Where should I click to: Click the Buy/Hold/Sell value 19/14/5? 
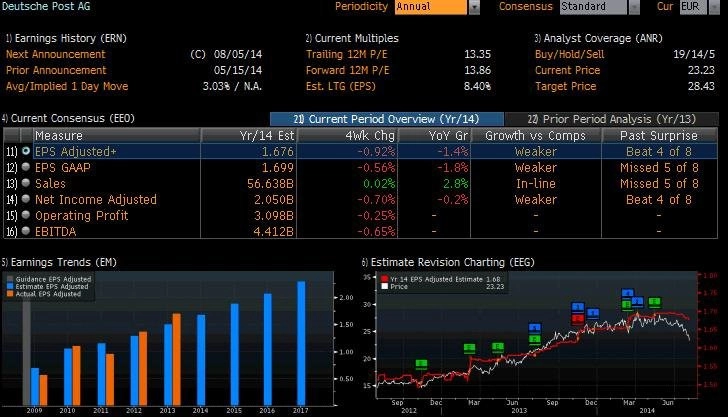pyautogui.click(x=694, y=54)
